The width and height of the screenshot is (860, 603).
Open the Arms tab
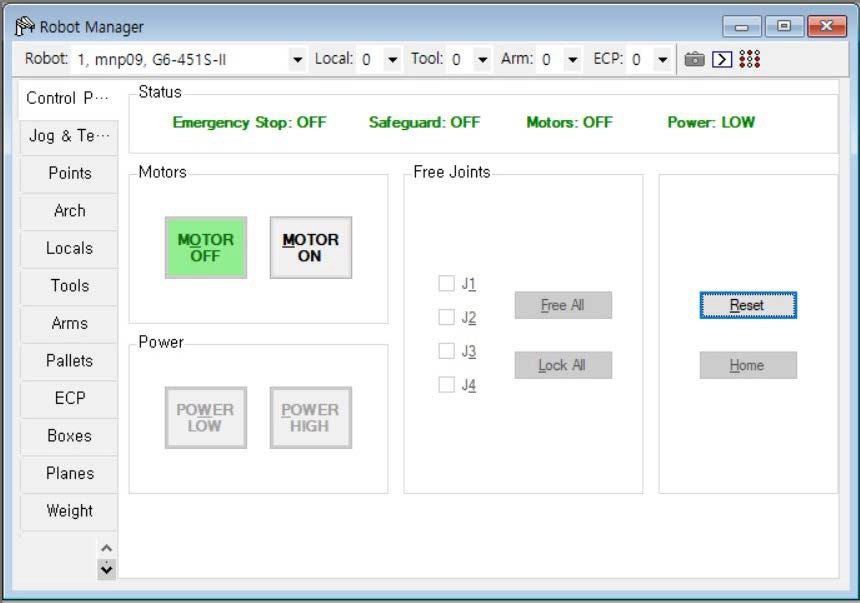pos(69,323)
